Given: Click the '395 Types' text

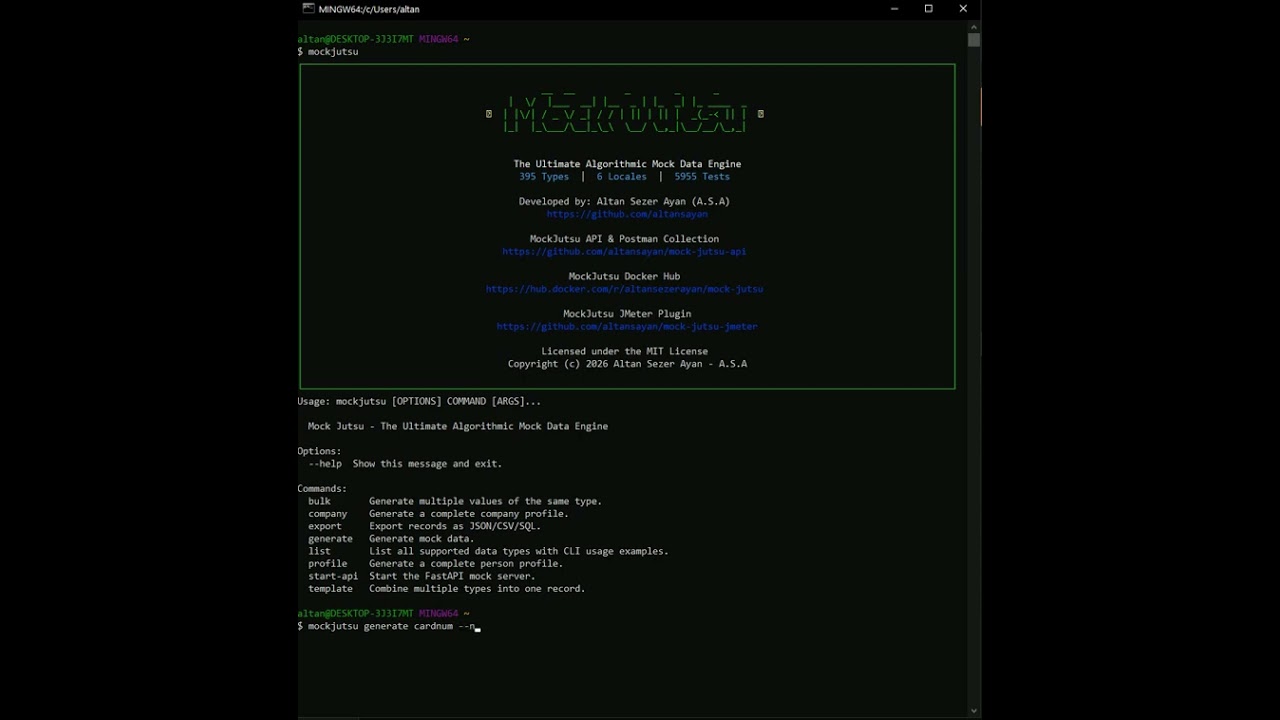Looking at the screenshot, I should (544, 176).
